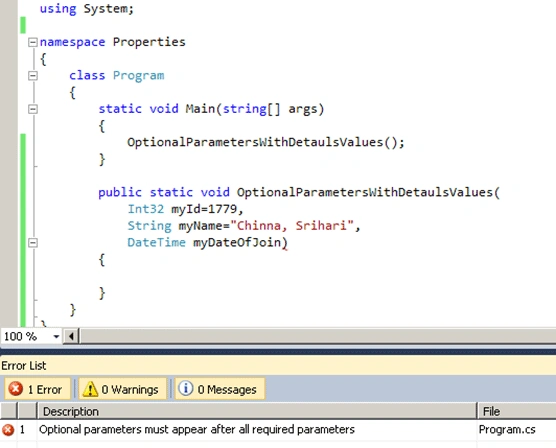556x448 pixels.
Task: Collapse the class Program block
Action: tap(33, 76)
